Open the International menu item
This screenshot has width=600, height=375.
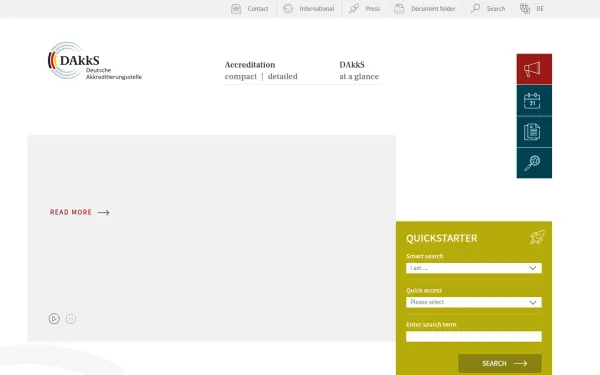pyautogui.click(x=316, y=8)
